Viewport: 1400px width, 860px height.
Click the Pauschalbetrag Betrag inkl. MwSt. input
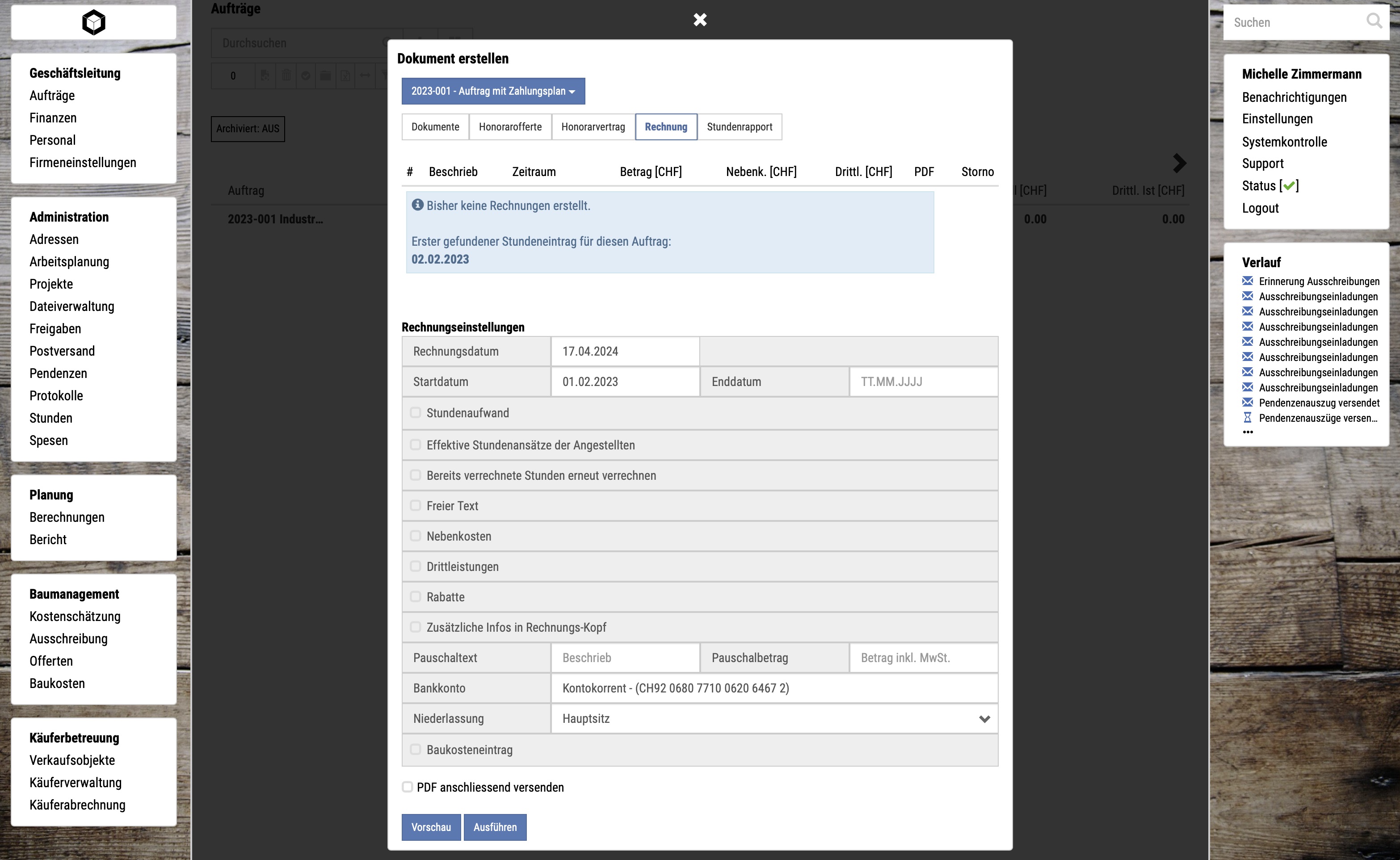point(923,658)
